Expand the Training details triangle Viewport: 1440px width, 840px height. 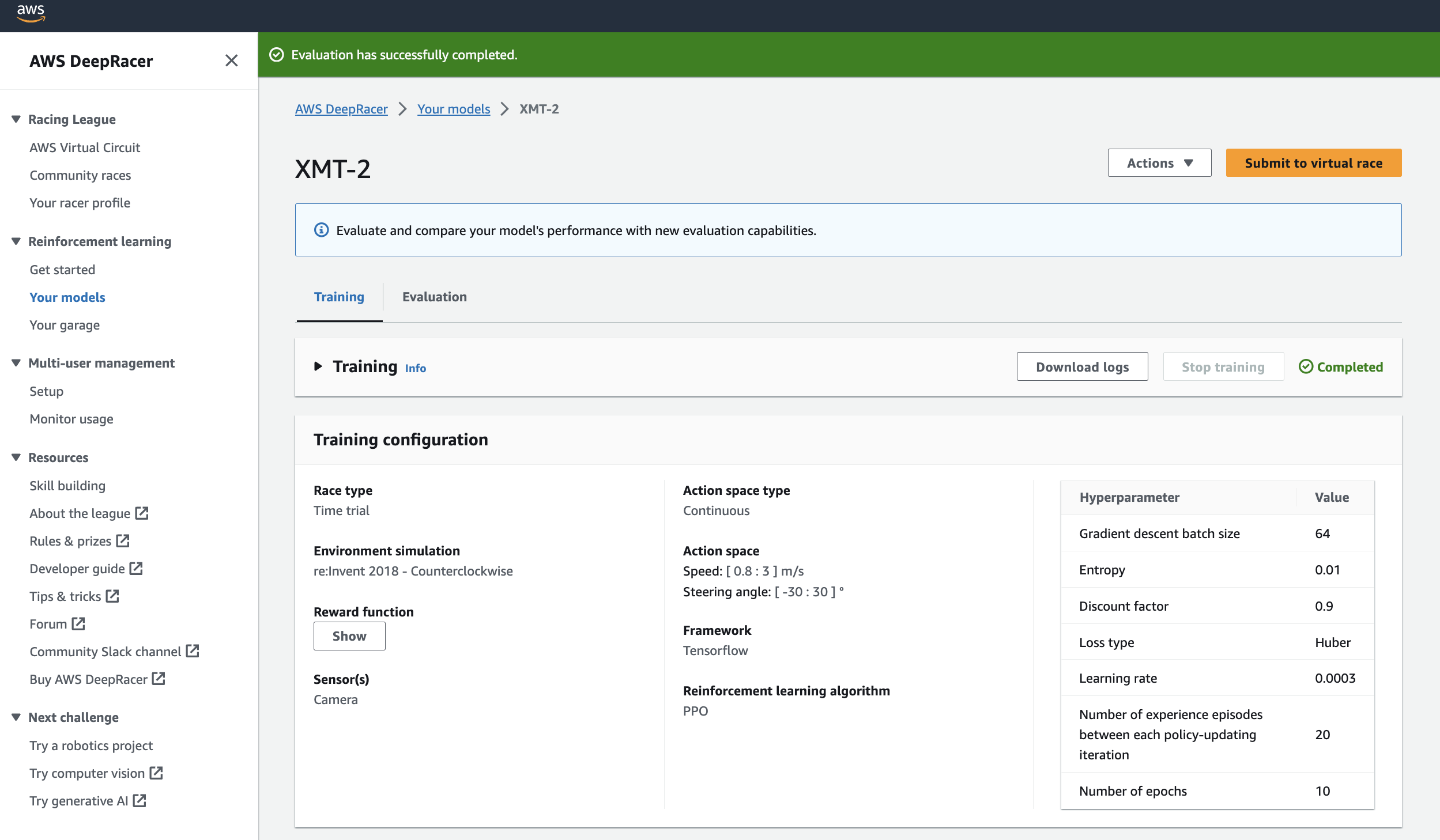(318, 366)
